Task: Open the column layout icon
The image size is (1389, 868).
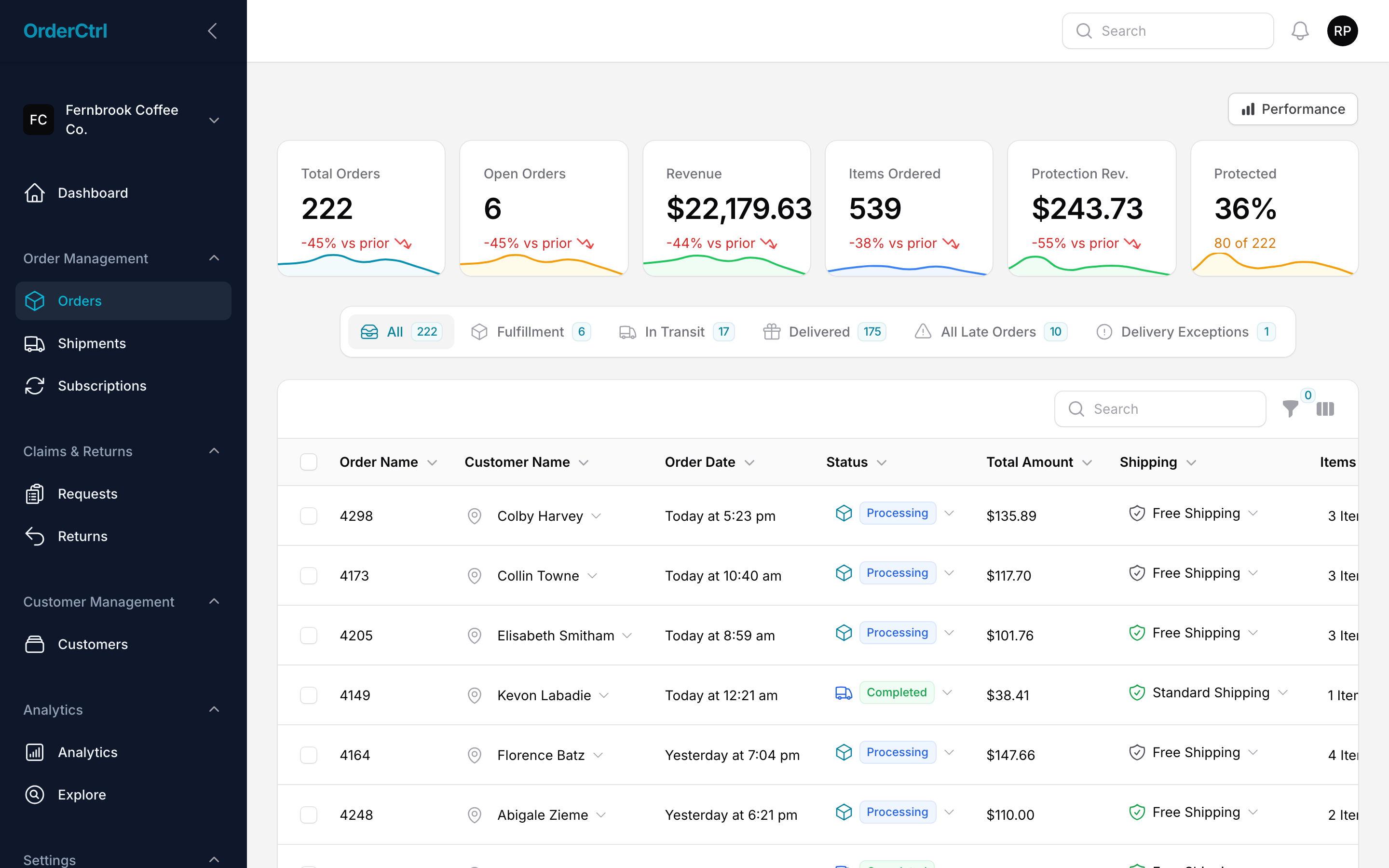Action: [1325, 409]
